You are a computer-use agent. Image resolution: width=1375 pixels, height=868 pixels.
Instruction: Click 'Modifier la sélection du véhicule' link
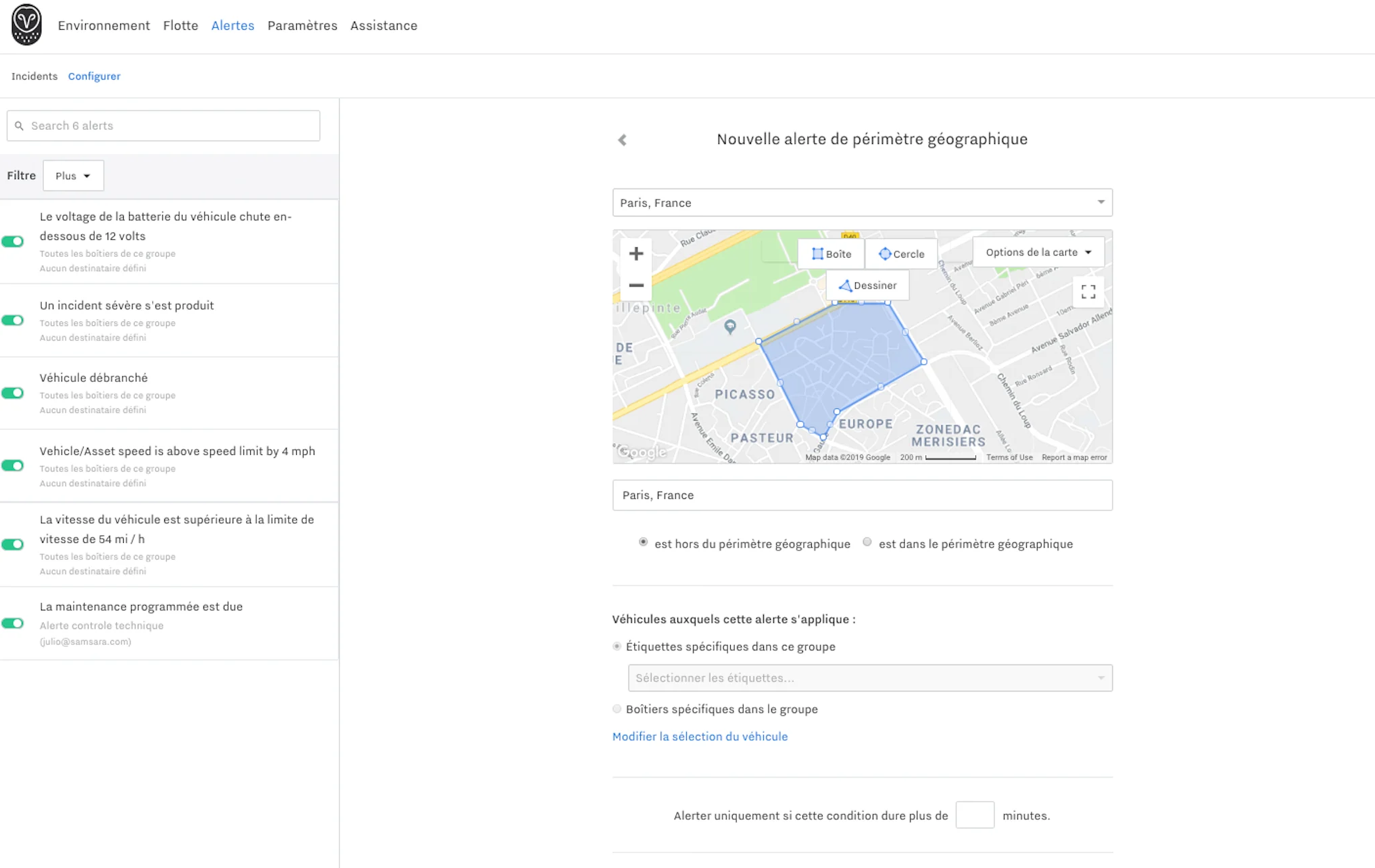700,737
